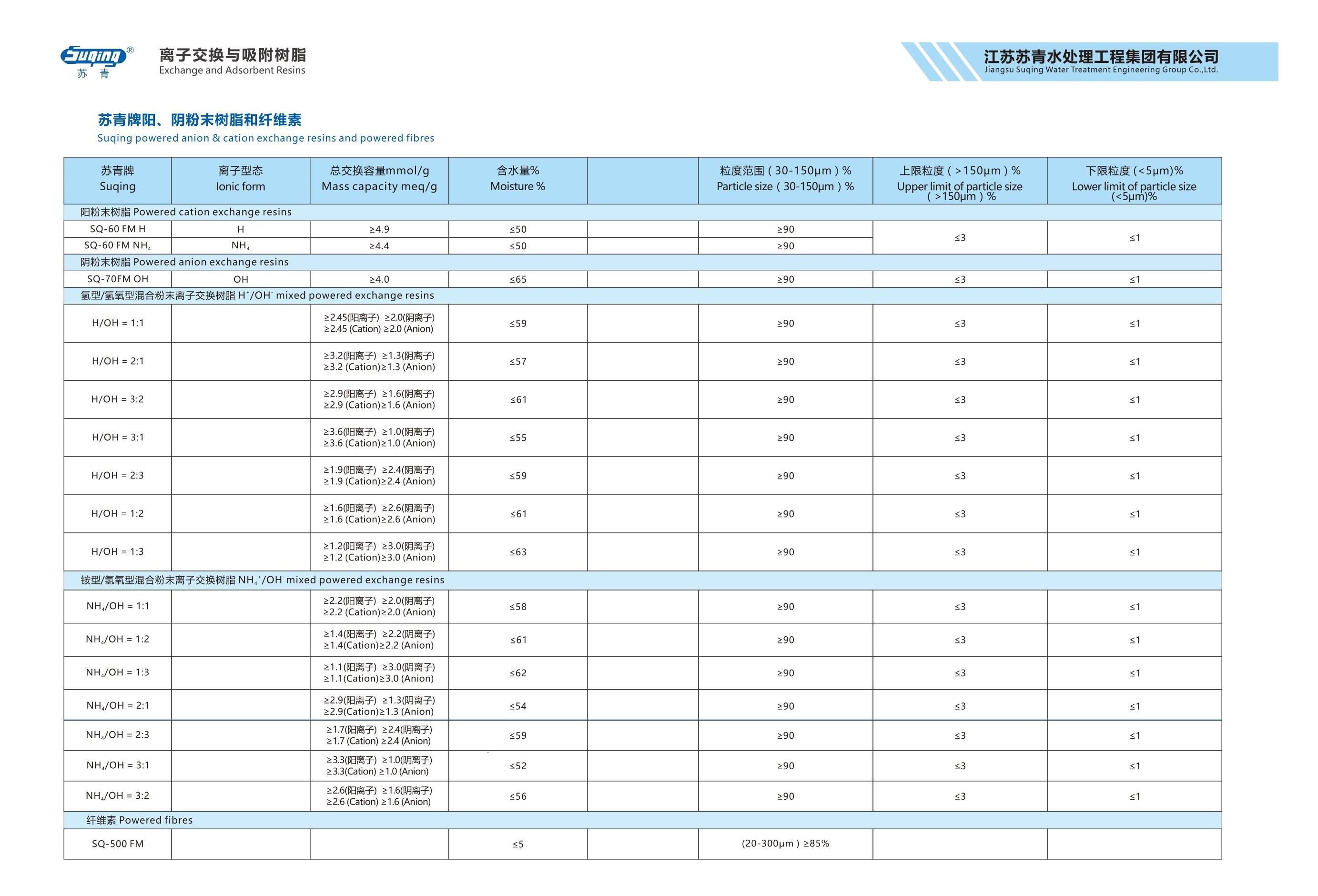Click the H/OH = 1:1 table cell
Viewport: 1318px width, 896px height.
(117, 323)
